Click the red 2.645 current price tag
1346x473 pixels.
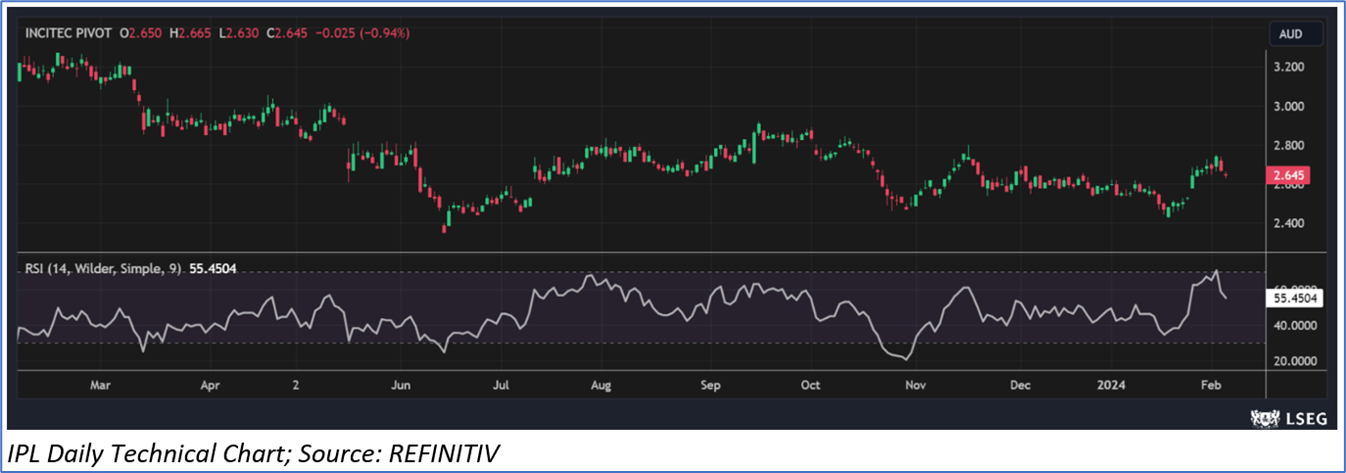1291,176
